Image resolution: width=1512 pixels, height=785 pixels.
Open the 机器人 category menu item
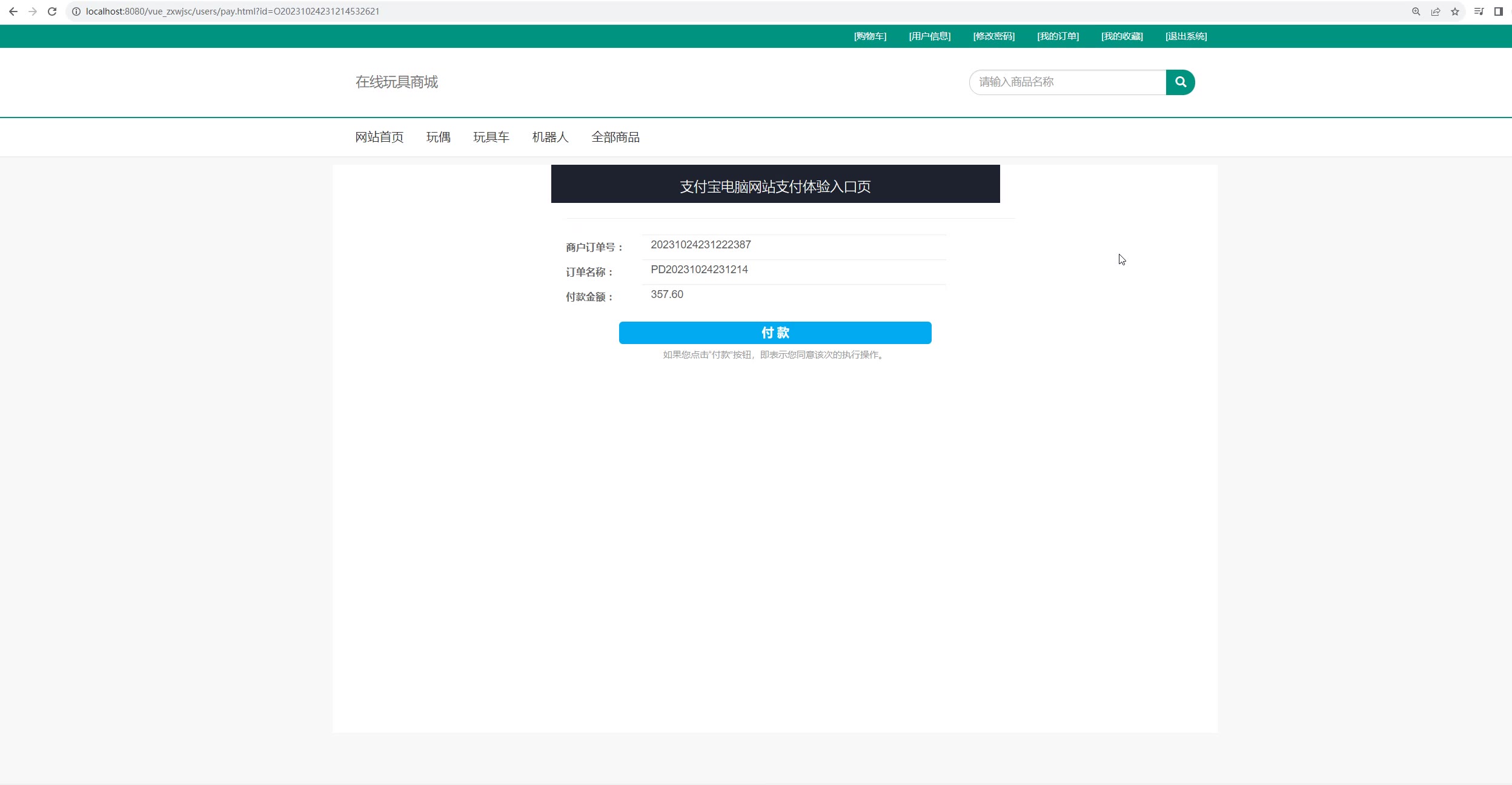551,137
